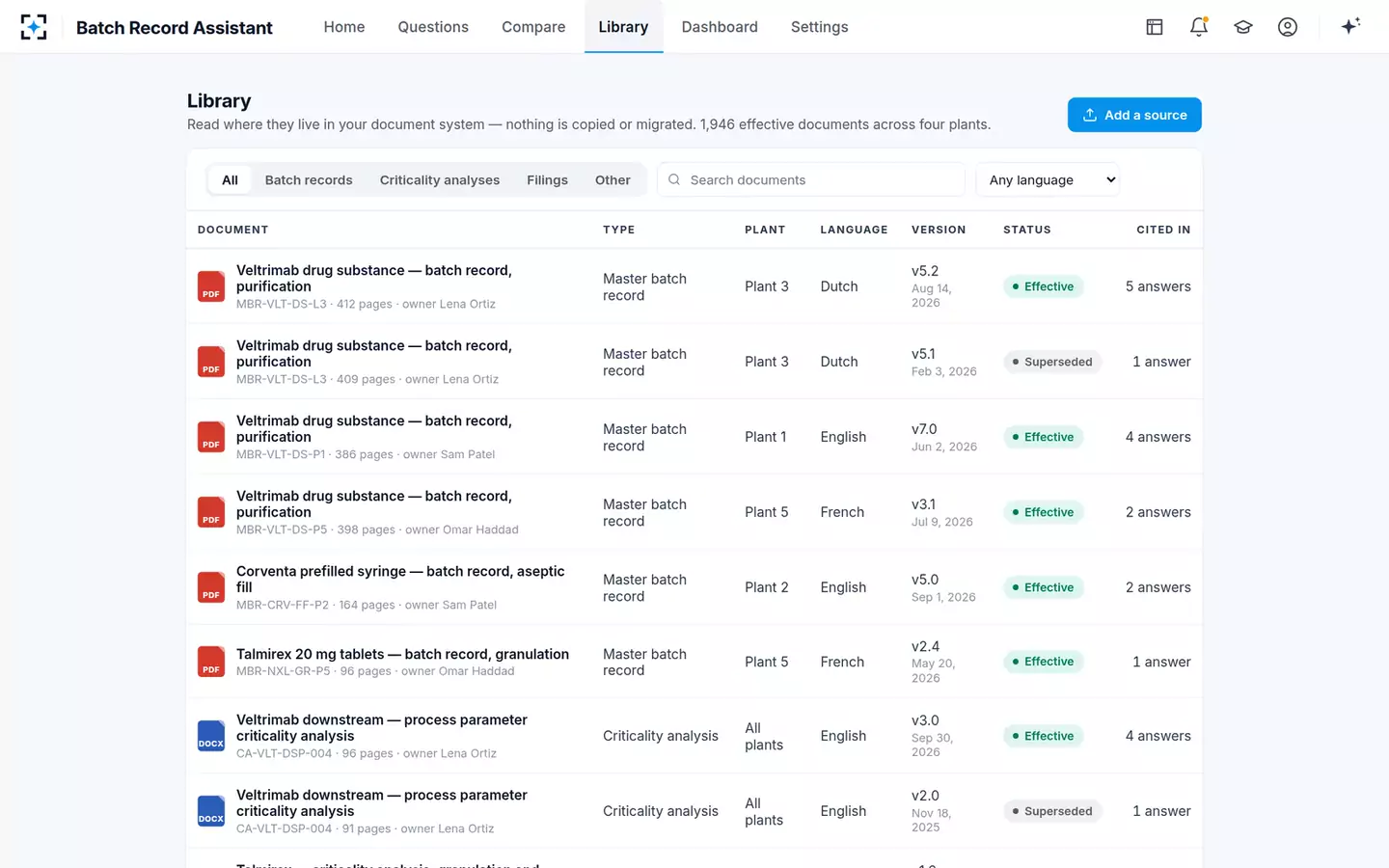1389x868 pixels.
Task: Click '2 answers' in the Corventa row
Action: 1158,587
